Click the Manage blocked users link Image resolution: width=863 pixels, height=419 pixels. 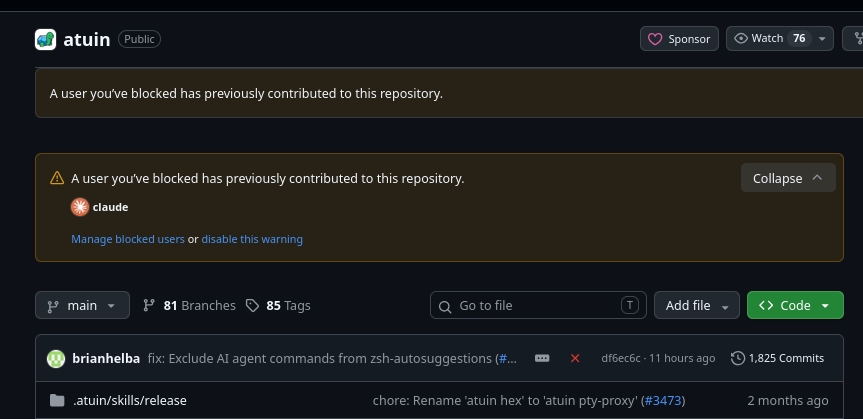pyautogui.click(x=128, y=239)
